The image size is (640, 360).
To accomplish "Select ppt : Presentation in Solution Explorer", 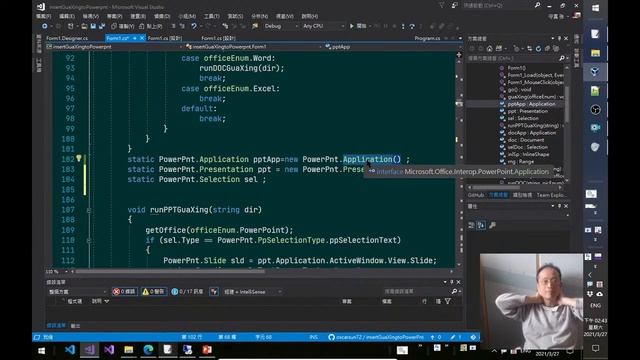I will tap(527, 111).
